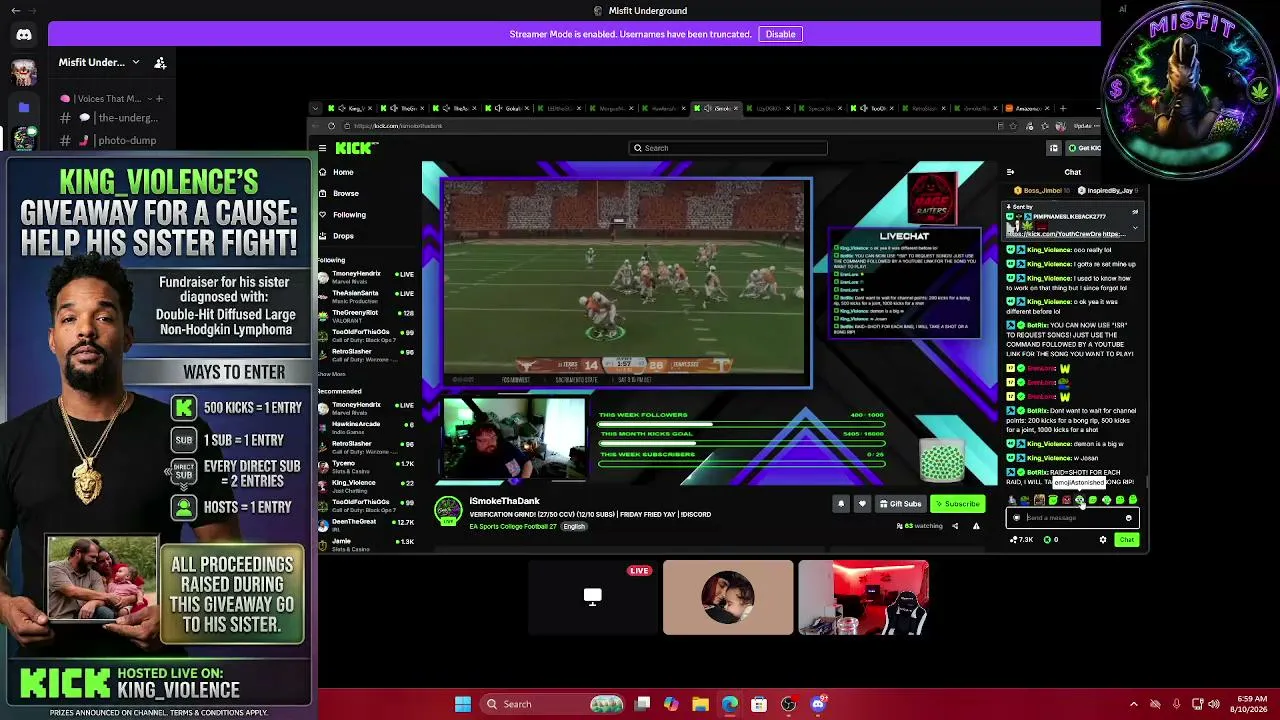The image size is (1280, 720).
Task: Open Discord direct messages home icon
Action: click(24, 35)
